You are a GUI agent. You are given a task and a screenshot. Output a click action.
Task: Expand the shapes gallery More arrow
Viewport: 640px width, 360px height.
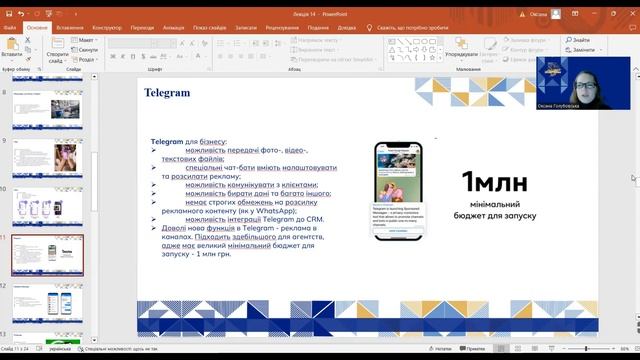click(440, 59)
